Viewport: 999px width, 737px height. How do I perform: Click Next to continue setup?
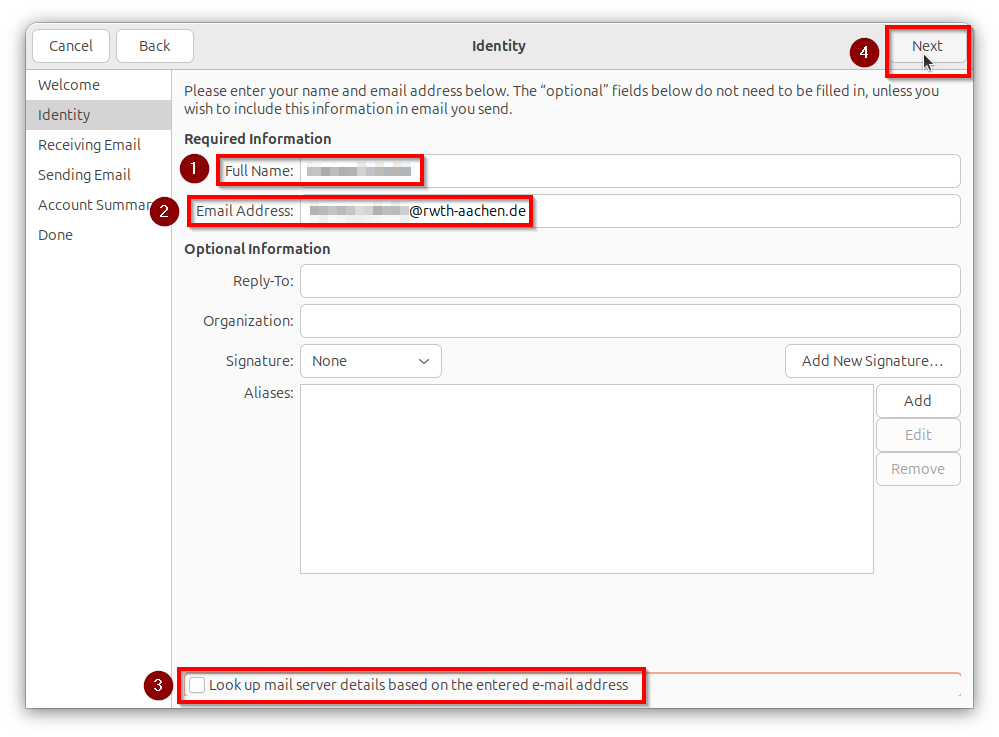pyautogui.click(x=927, y=45)
